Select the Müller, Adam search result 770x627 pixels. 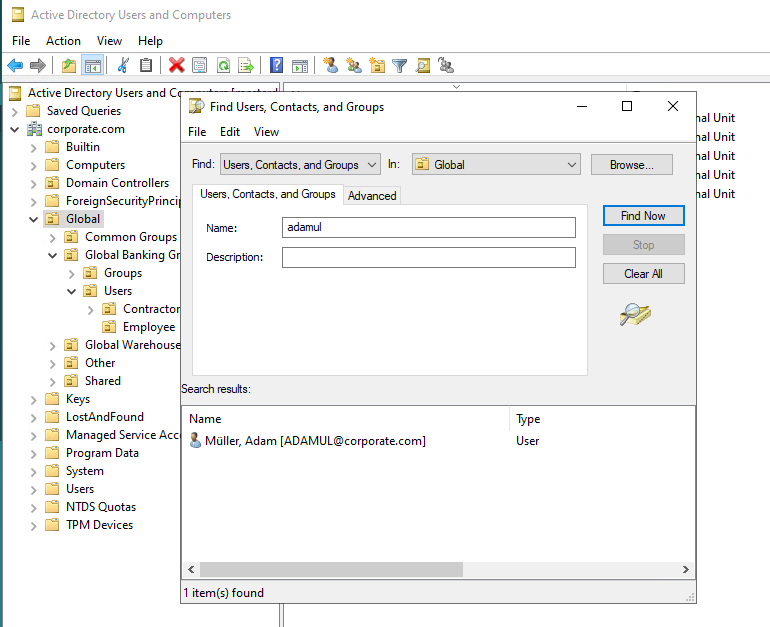[315, 441]
